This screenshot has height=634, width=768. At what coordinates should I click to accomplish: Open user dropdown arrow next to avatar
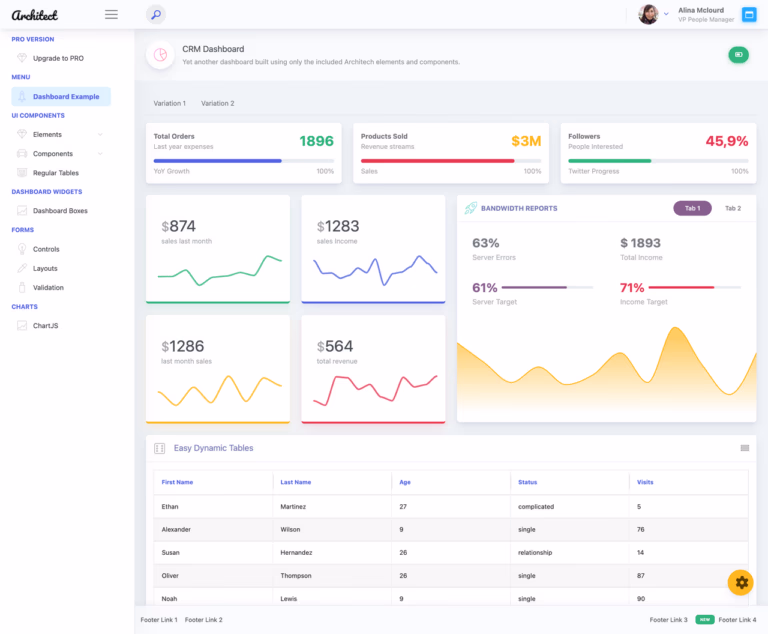[666, 14]
